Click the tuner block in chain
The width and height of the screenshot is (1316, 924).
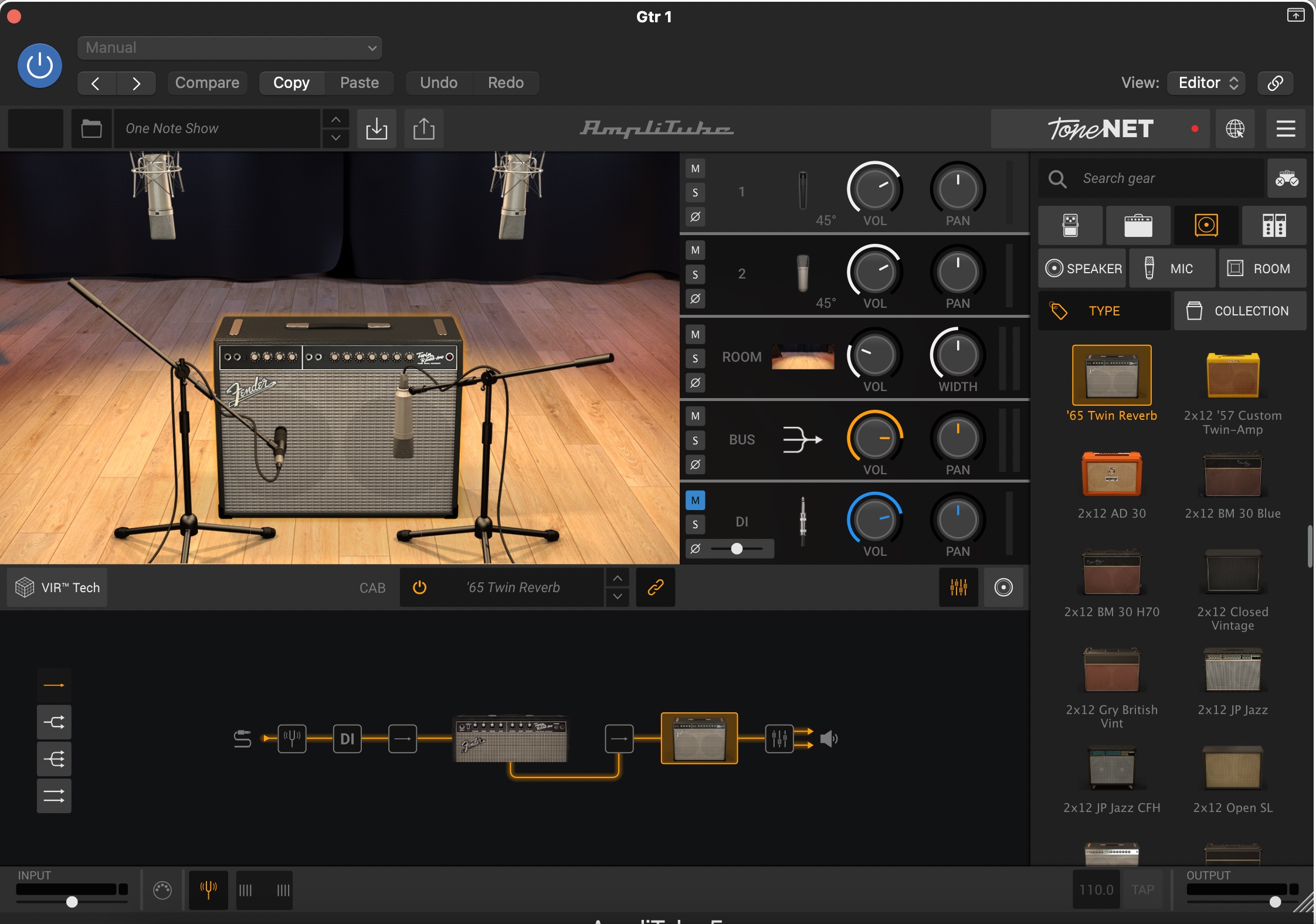292,739
